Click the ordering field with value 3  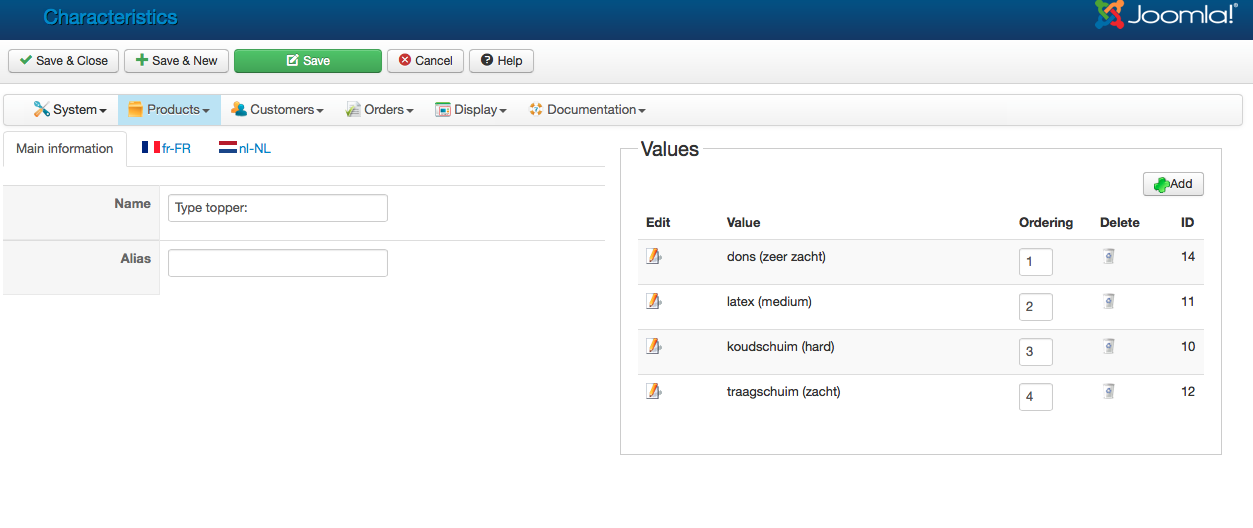(1036, 352)
